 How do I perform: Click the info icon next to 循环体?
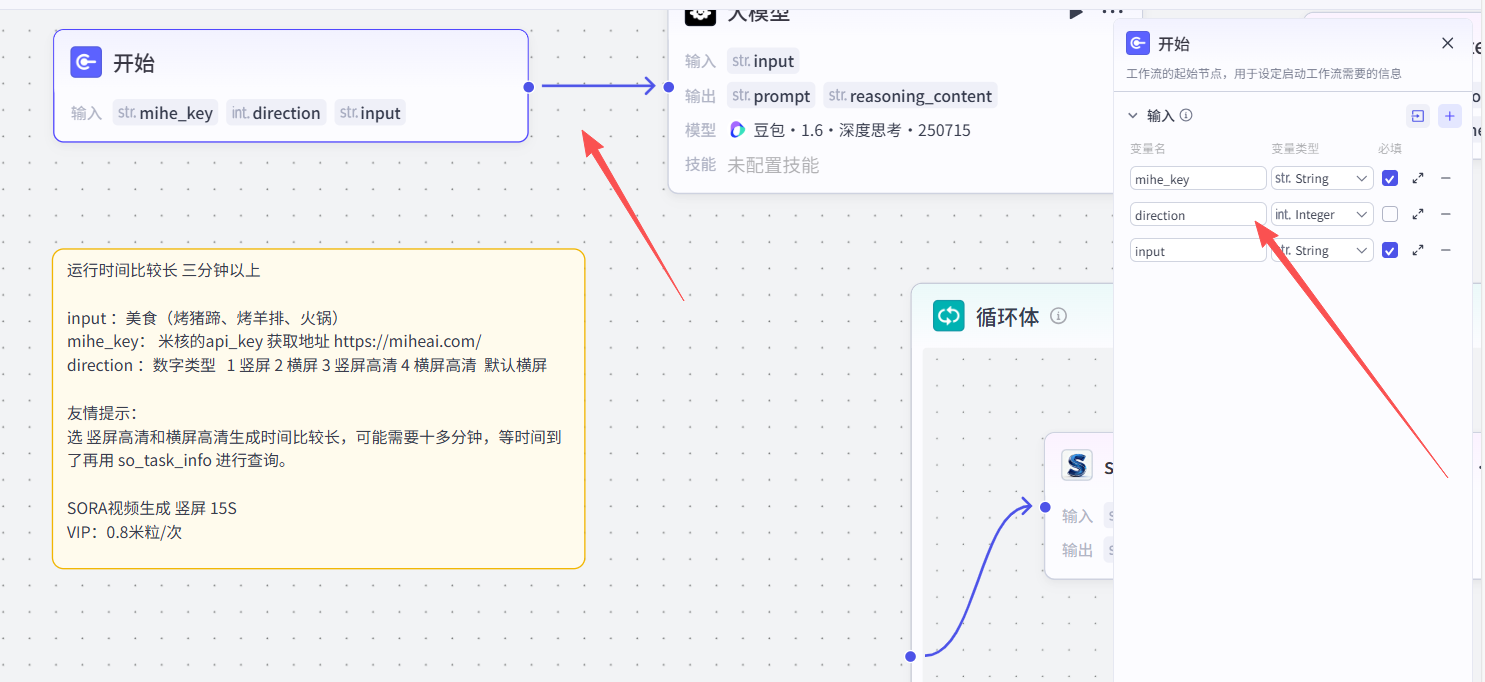tap(1059, 316)
